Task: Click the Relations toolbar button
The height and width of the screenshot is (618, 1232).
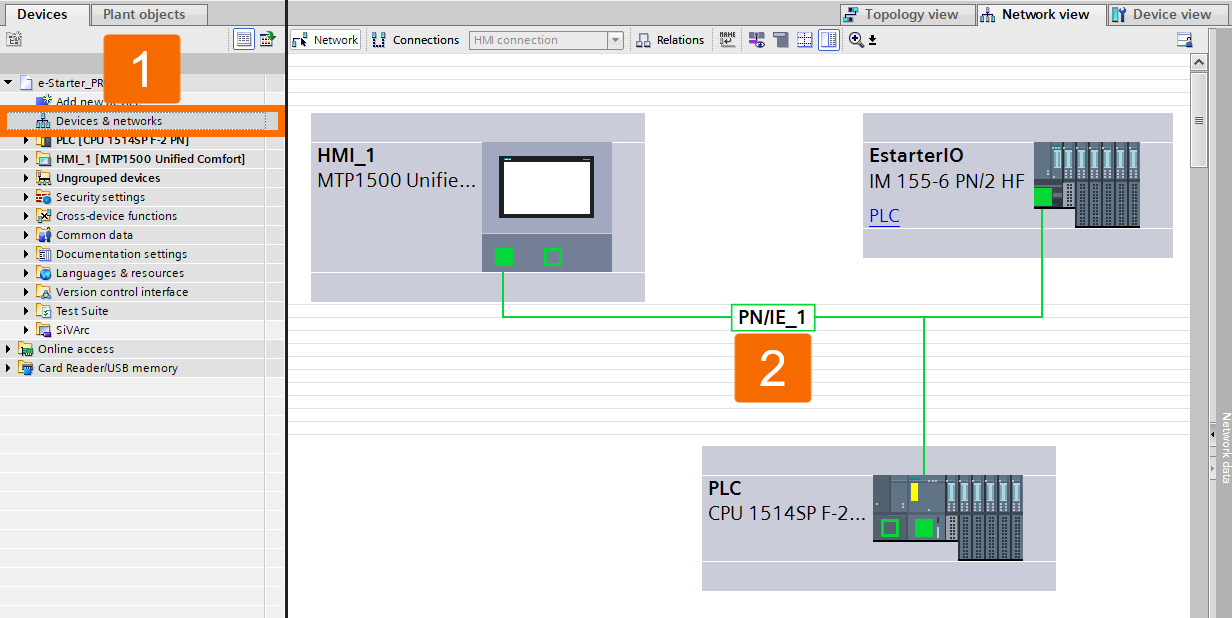Action: tap(671, 40)
